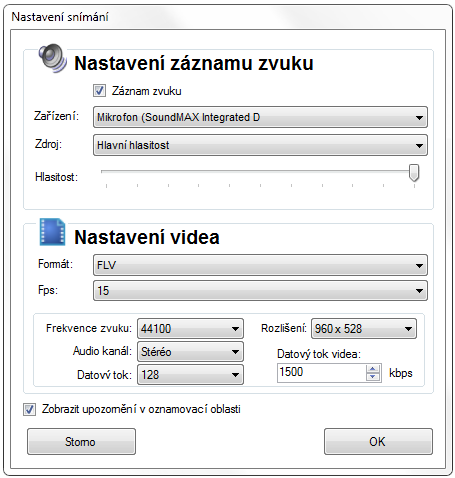Image resolution: width=455 pixels, height=478 pixels.
Task: Click the Audio kanál label
Action: click(x=102, y=351)
